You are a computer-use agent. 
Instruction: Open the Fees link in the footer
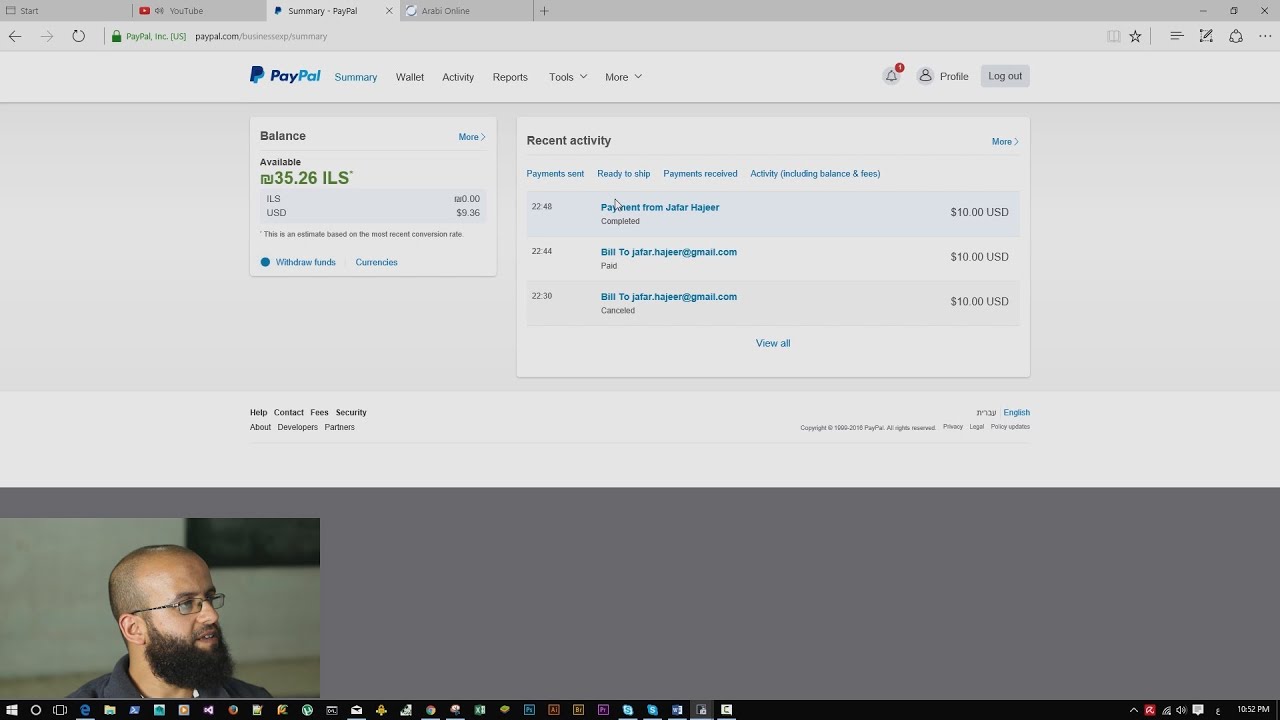[319, 412]
